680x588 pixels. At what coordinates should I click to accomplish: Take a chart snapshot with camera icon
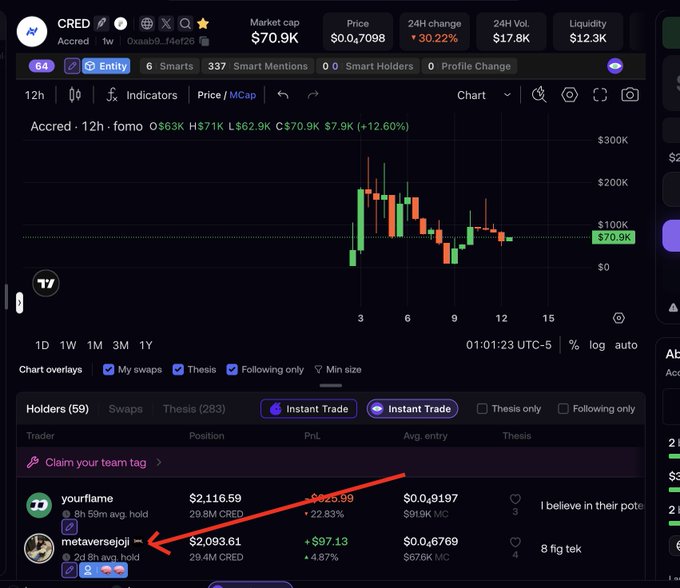point(630,95)
